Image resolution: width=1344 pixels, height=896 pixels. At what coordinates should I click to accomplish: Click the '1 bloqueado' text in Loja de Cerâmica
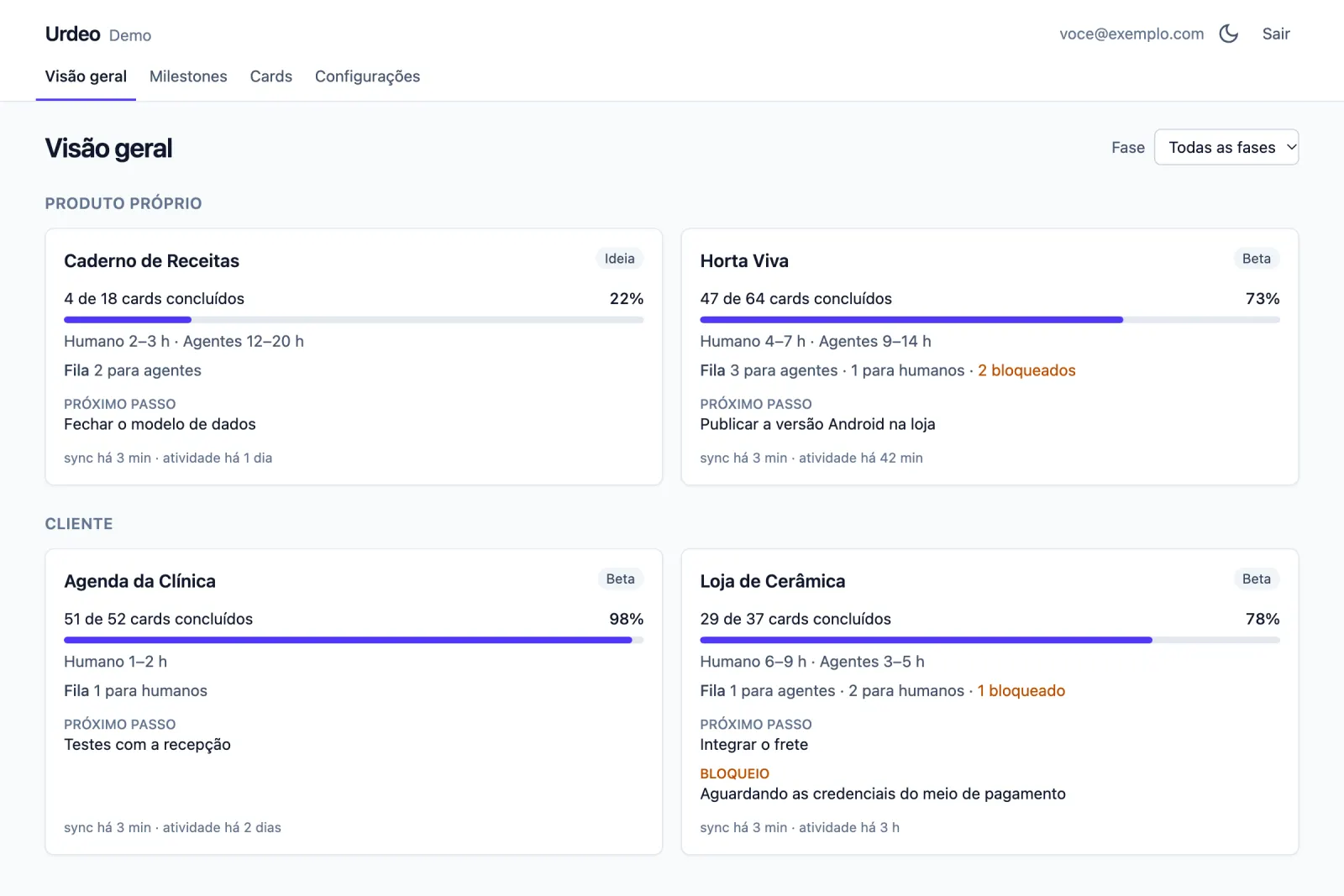1021,690
